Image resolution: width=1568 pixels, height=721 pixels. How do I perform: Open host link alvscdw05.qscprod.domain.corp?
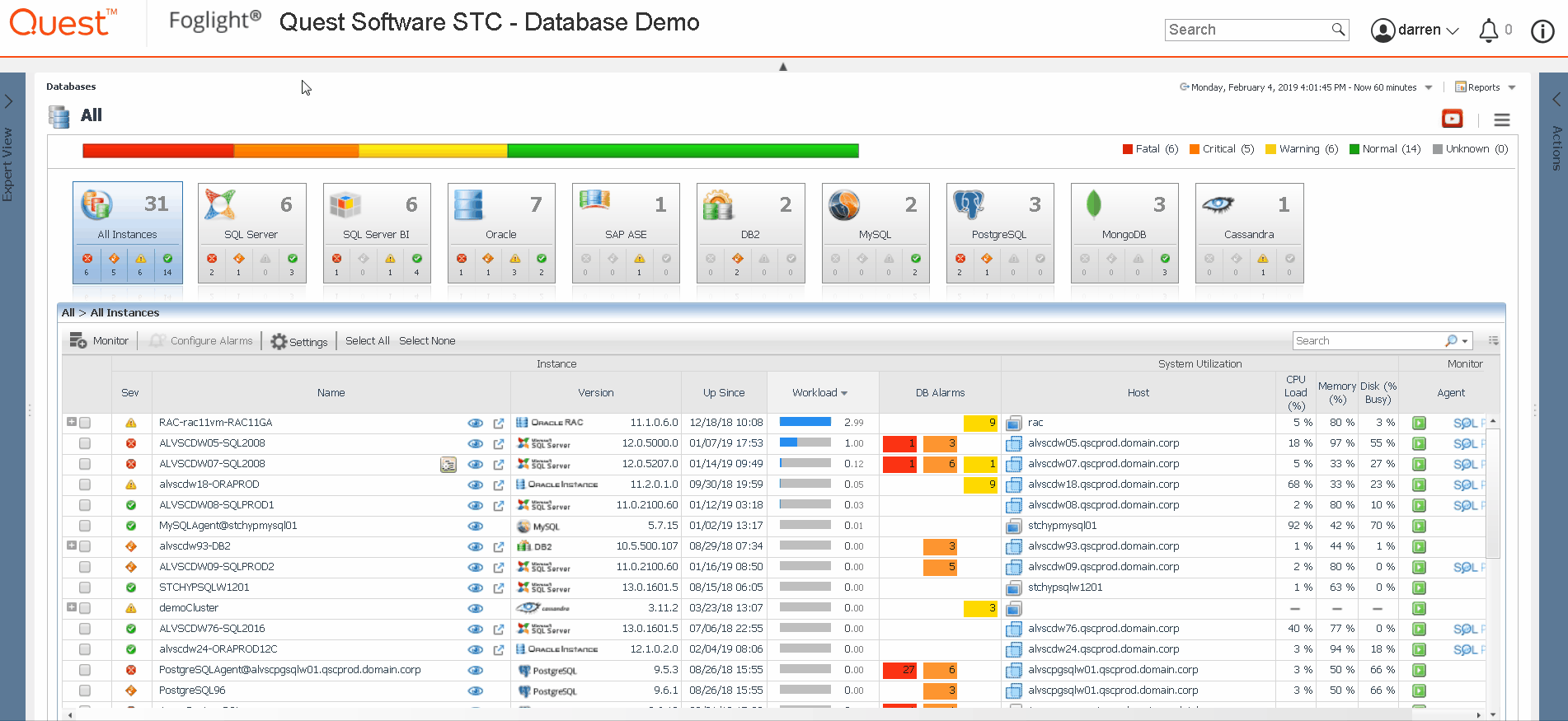[1103, 443]
